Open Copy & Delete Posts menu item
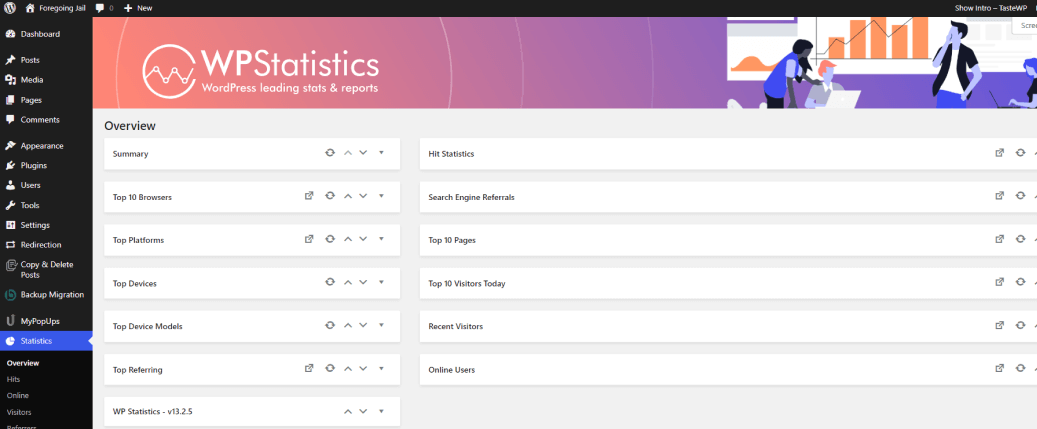 [x=46, y=270]
